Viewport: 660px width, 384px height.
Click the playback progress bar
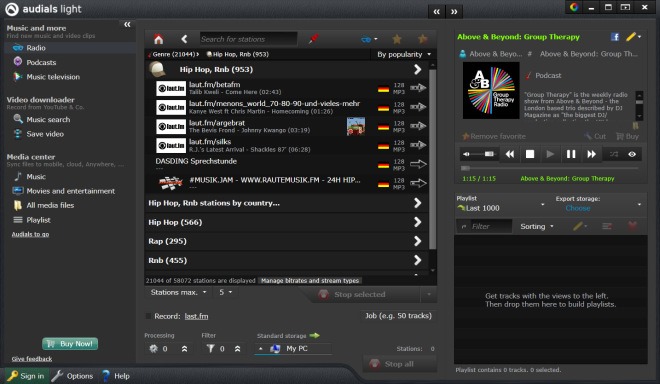[x=550, y=168]
